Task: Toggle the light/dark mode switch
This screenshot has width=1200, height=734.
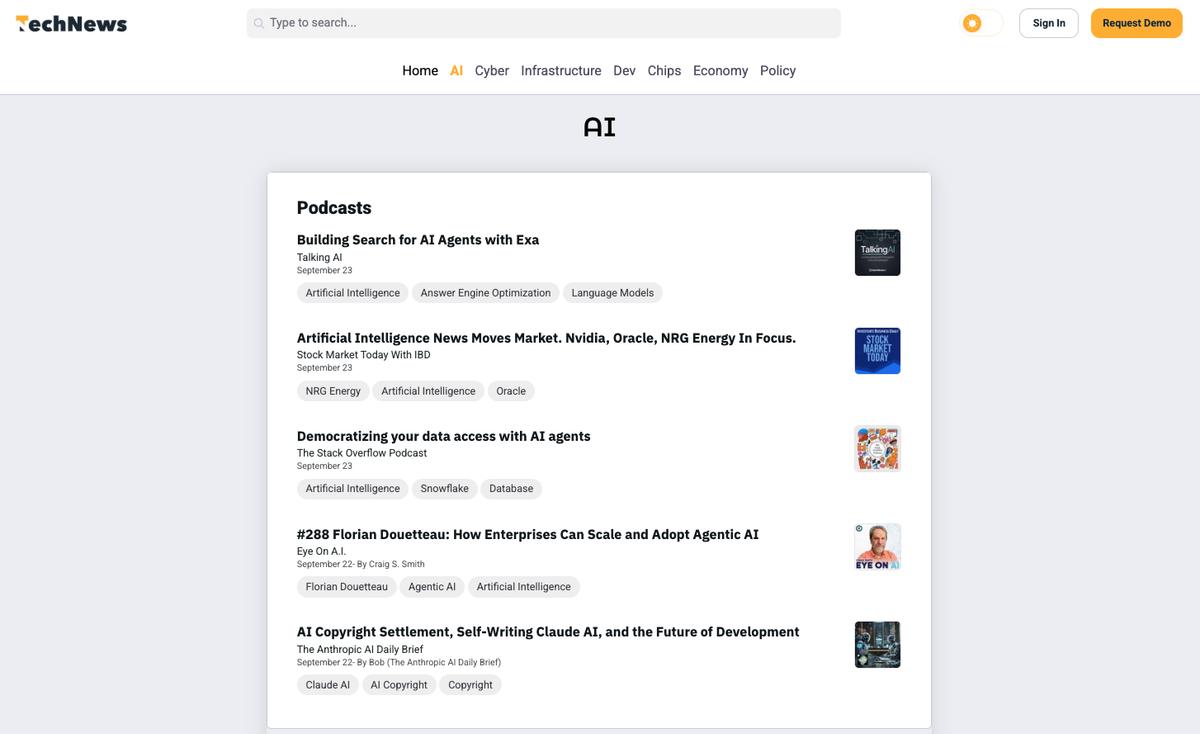Action: 981,22
